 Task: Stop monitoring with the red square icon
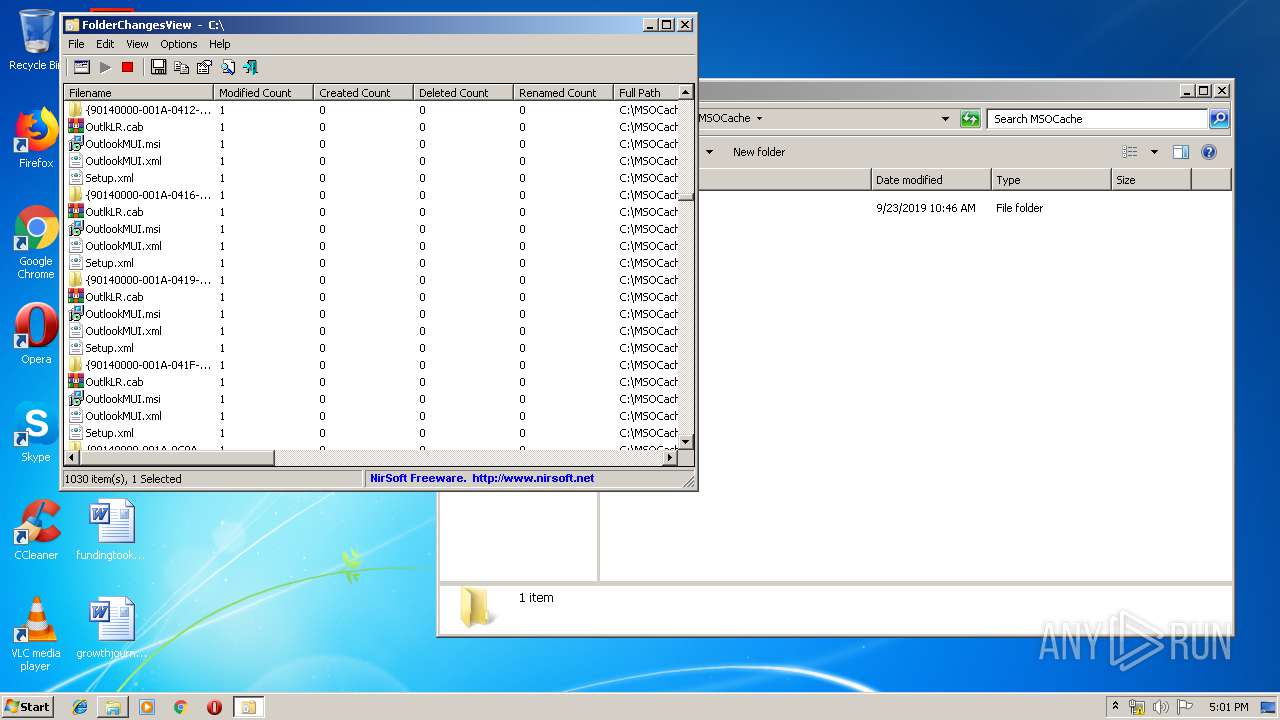click(x=127, y=67)
